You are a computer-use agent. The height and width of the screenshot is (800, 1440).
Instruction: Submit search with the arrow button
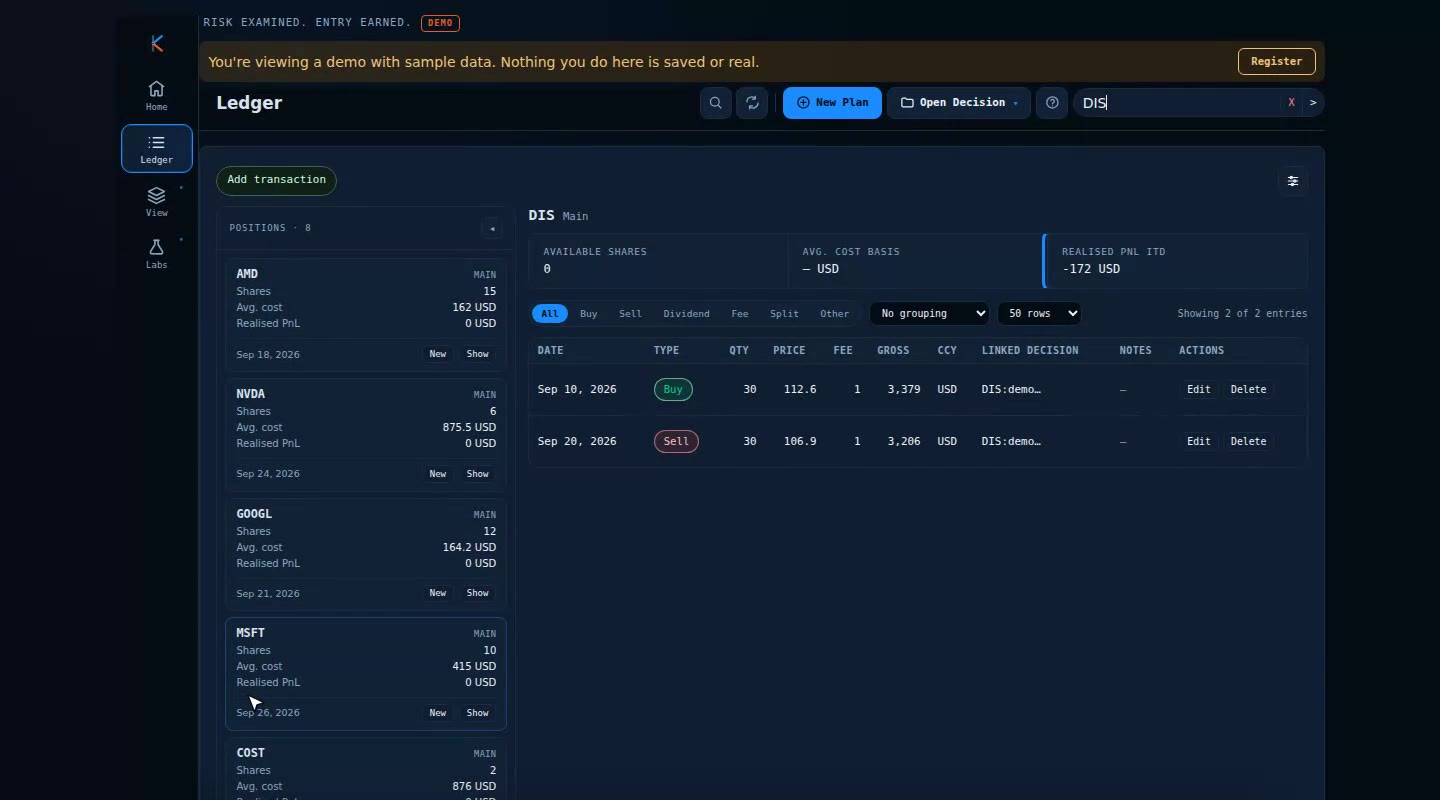point(1313,103)
